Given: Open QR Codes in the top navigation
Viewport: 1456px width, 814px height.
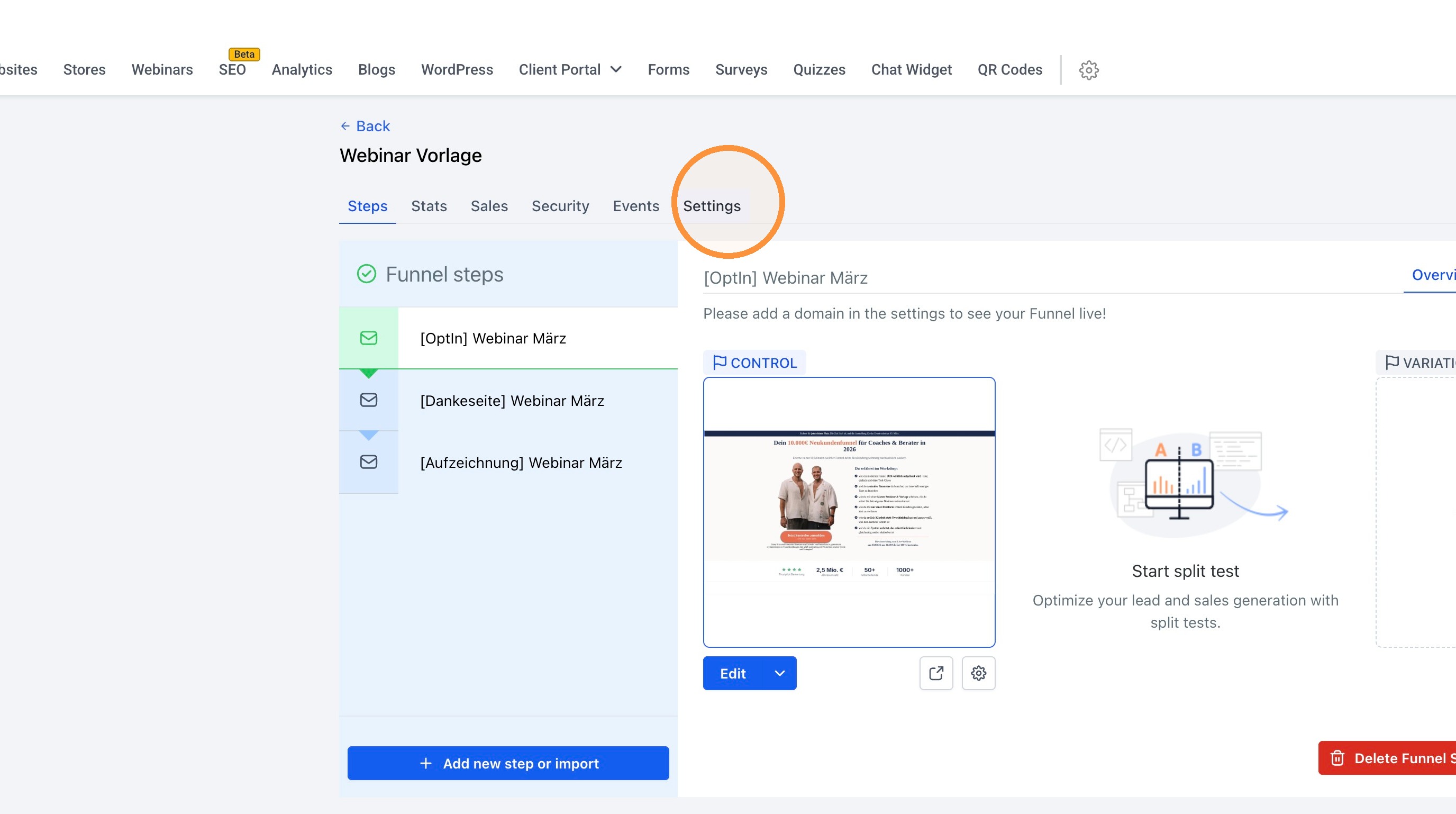Looking at the screenshot, I should click(x=1009, y=69).
